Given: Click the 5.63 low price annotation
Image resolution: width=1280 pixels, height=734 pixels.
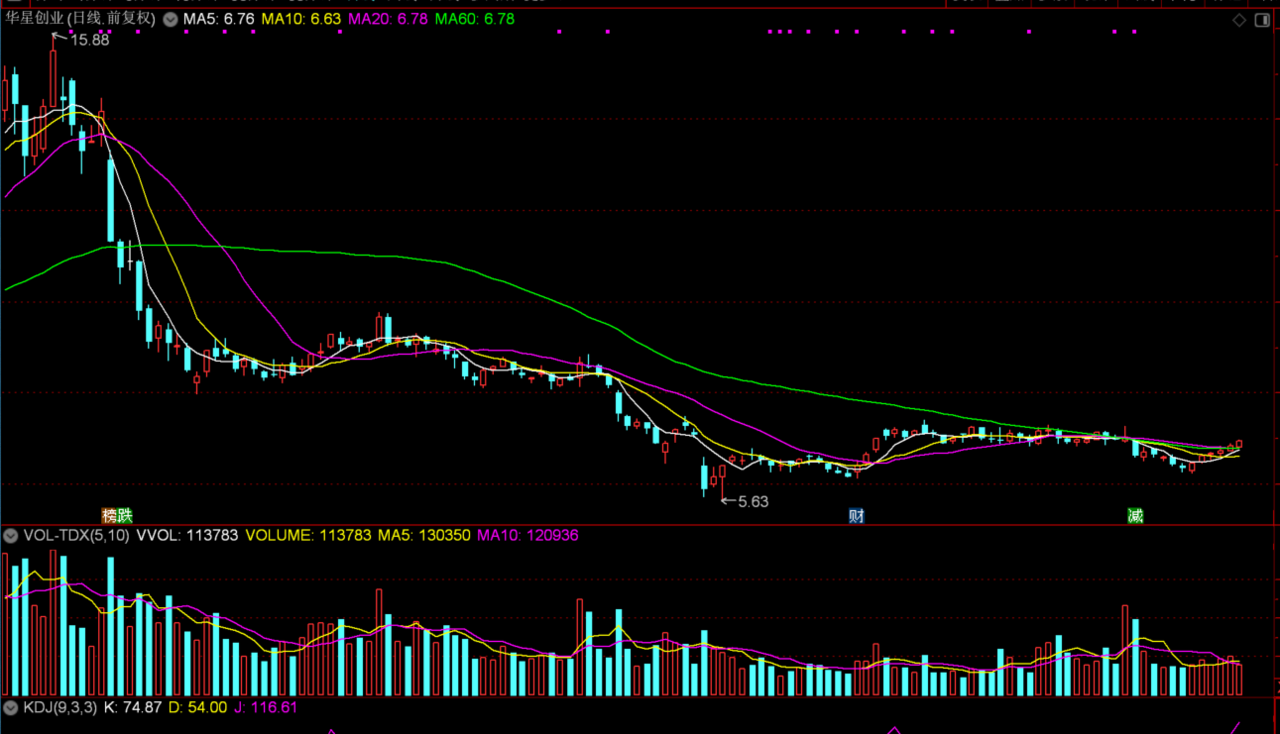Looking at the screenshot, I should coord(753,502).
